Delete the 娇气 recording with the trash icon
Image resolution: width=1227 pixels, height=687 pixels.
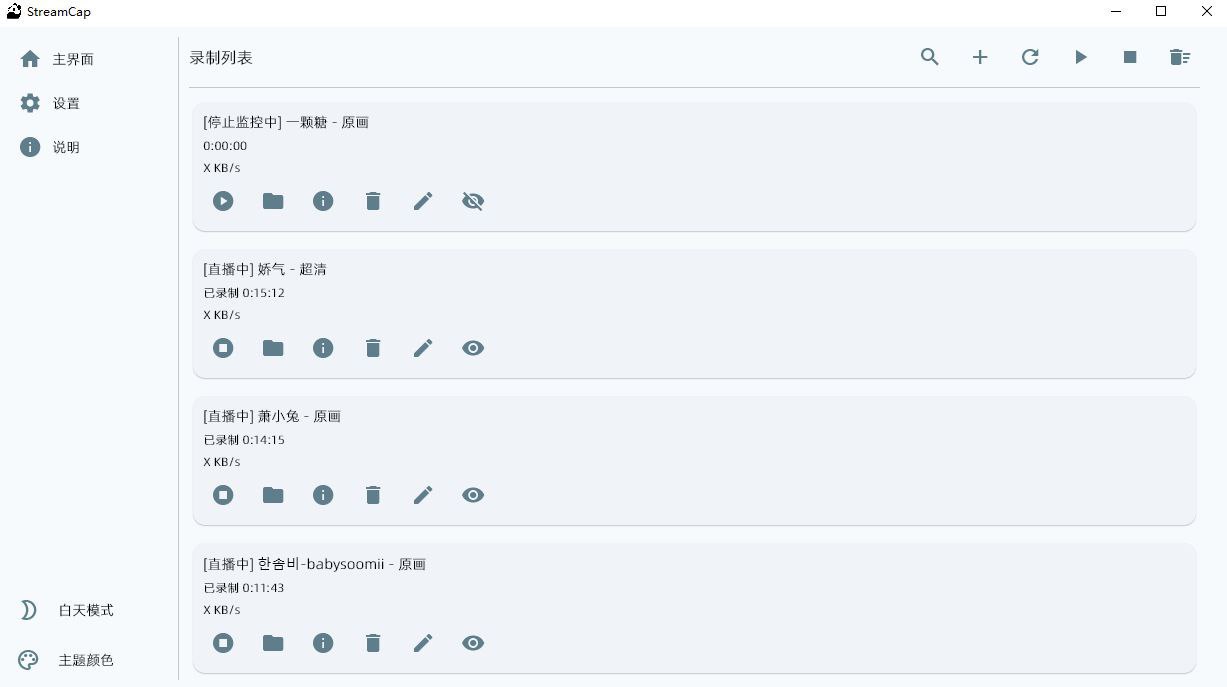(373, 348)
